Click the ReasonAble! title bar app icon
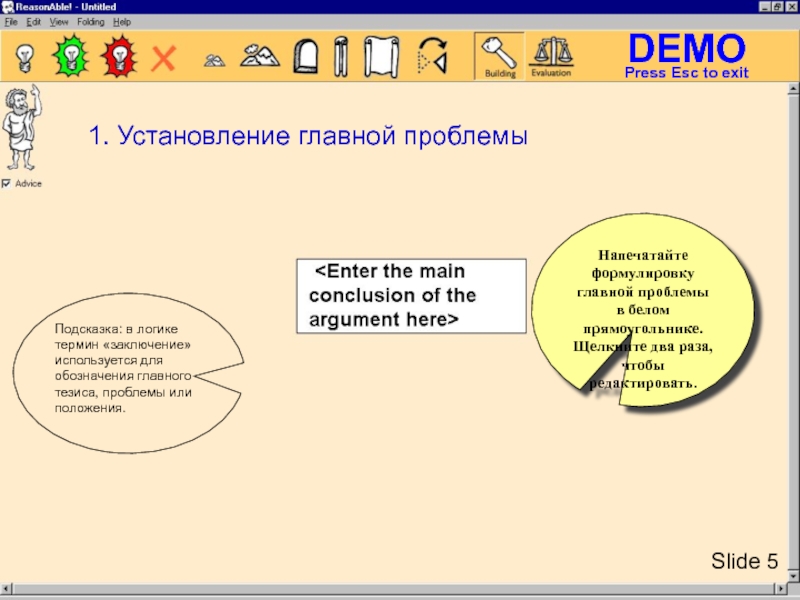This screenshot has height=600, width=800. point(7,7)
